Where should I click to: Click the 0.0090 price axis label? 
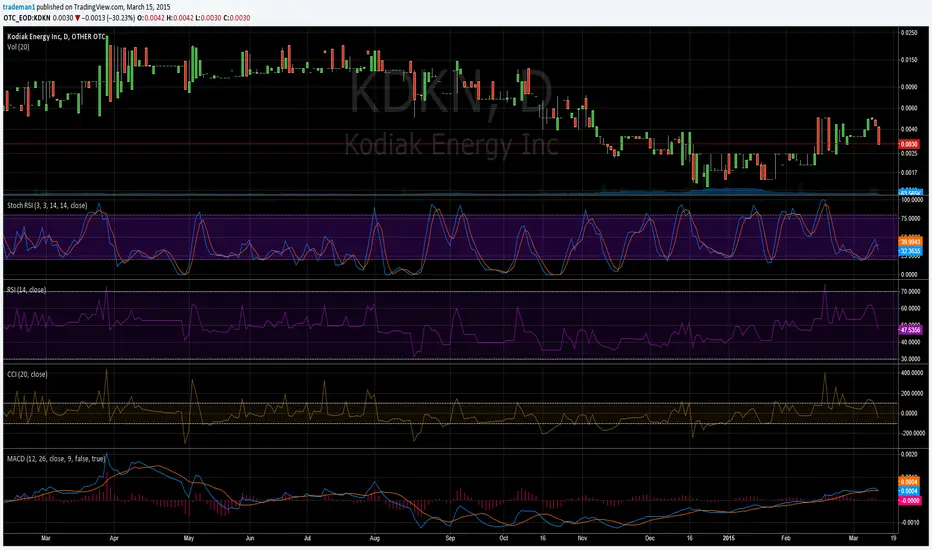[x=909, y=87]
